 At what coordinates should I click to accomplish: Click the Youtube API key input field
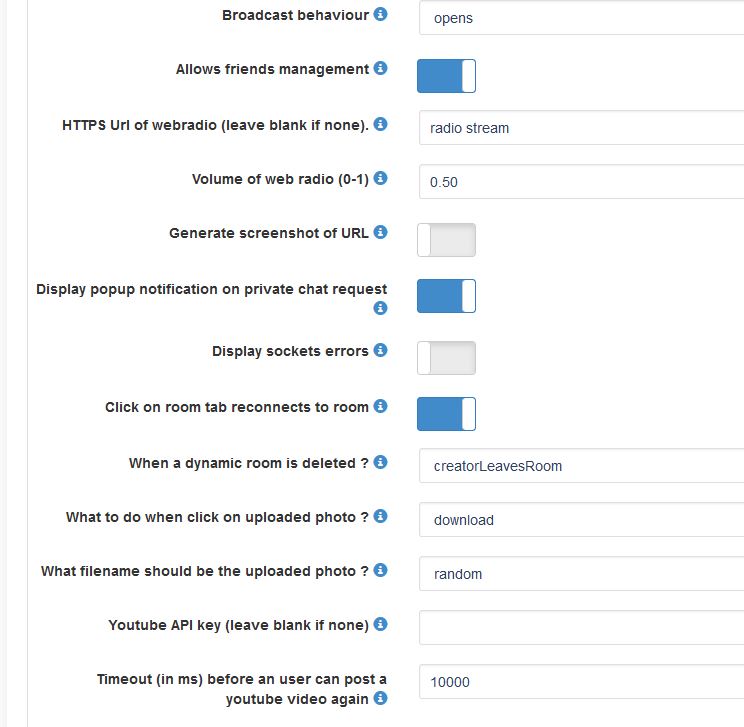pyautogui.click(x=580, y=628)
